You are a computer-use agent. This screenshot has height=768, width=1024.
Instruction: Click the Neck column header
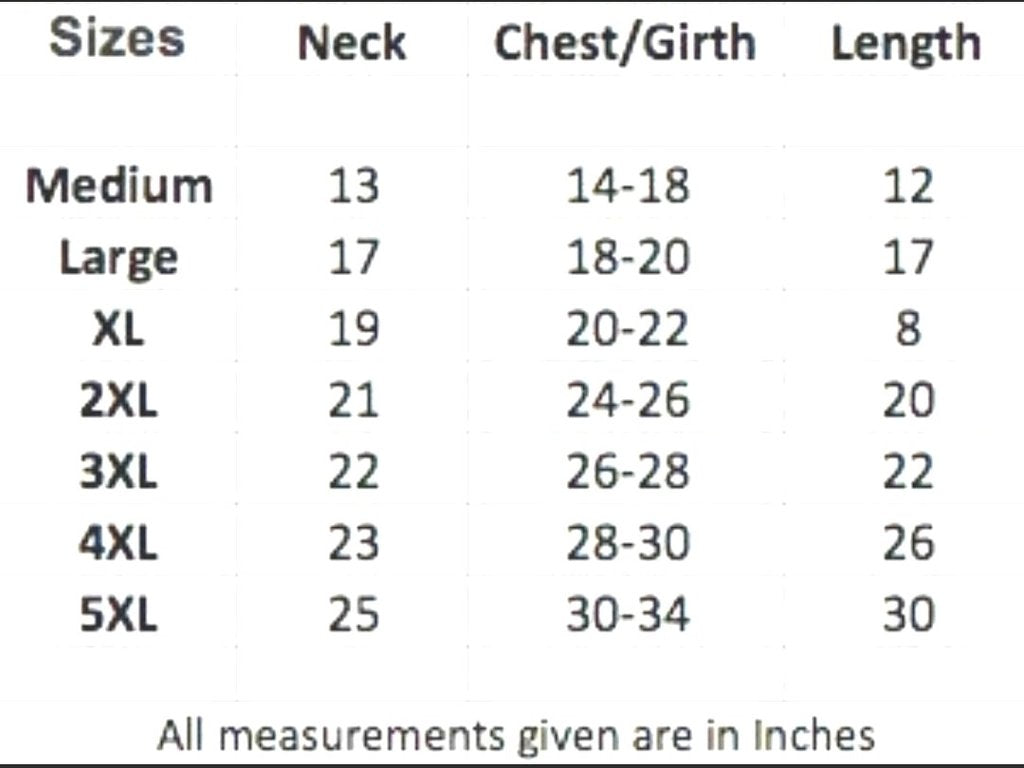coord(352,43)
